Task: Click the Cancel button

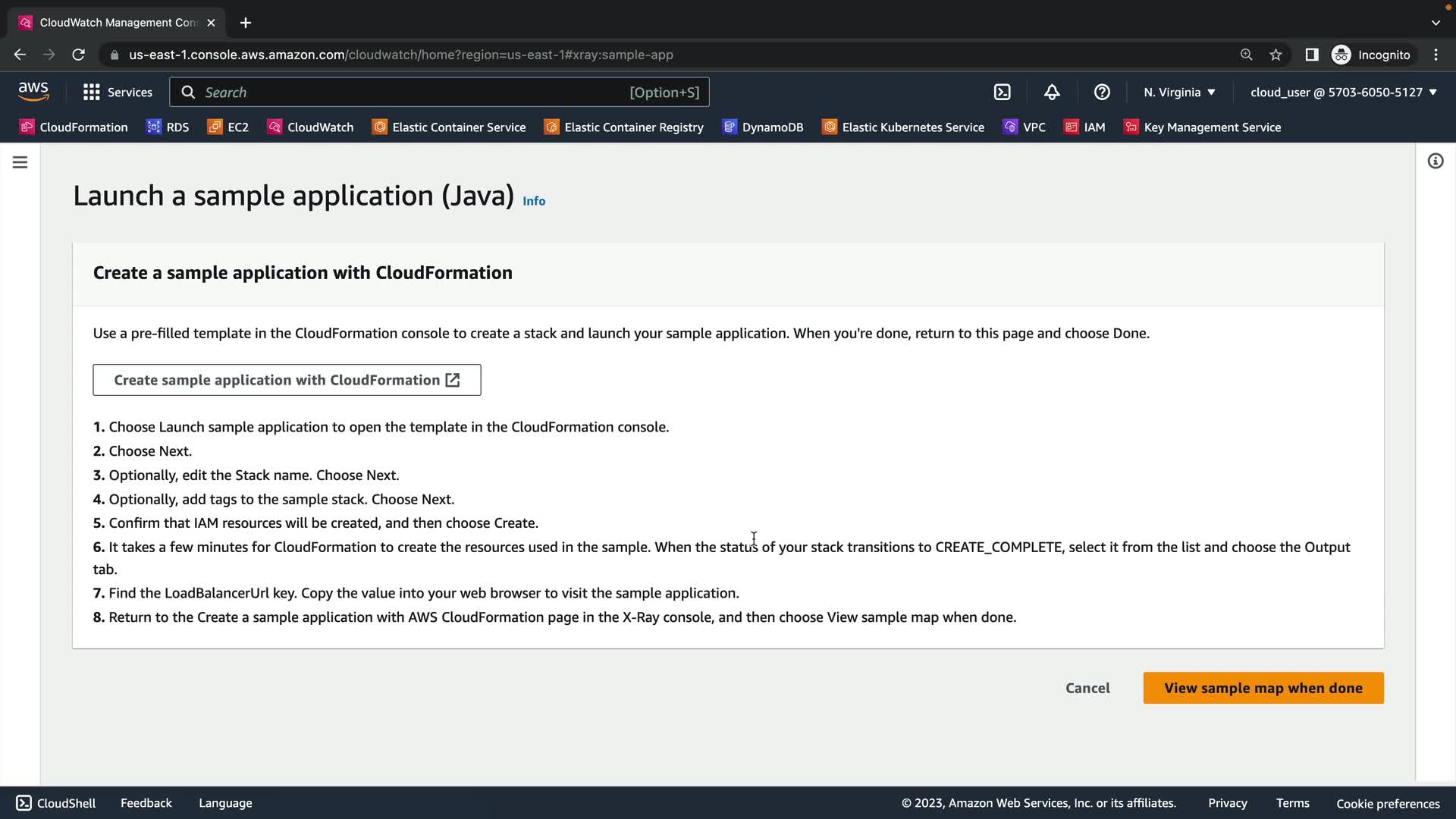Action: (1087, 688)
